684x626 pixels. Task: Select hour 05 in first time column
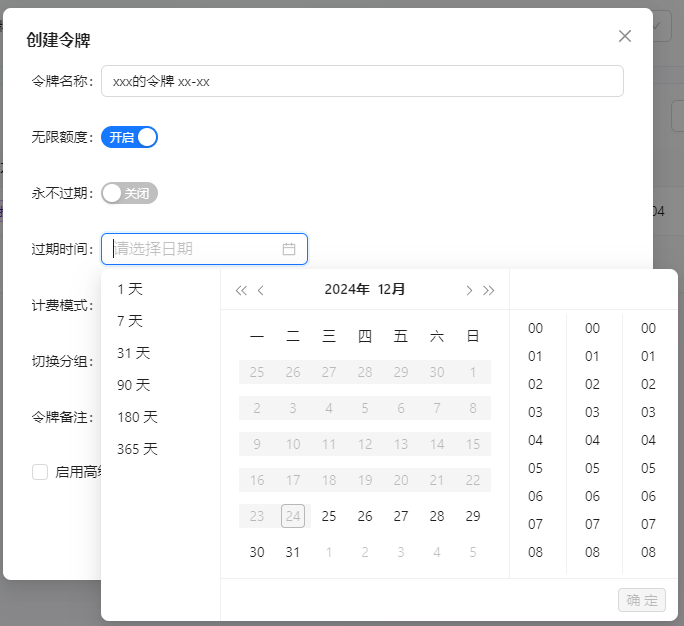pyautogui.click(x=535, y=468)
